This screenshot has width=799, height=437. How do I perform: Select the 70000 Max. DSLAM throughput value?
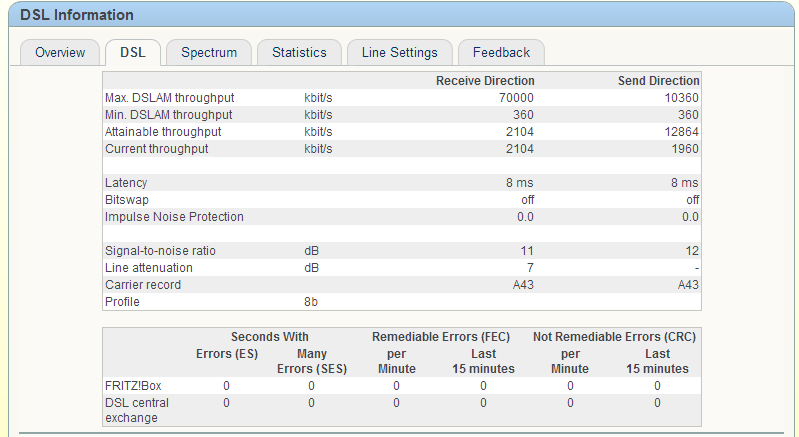tap(517, 98)
